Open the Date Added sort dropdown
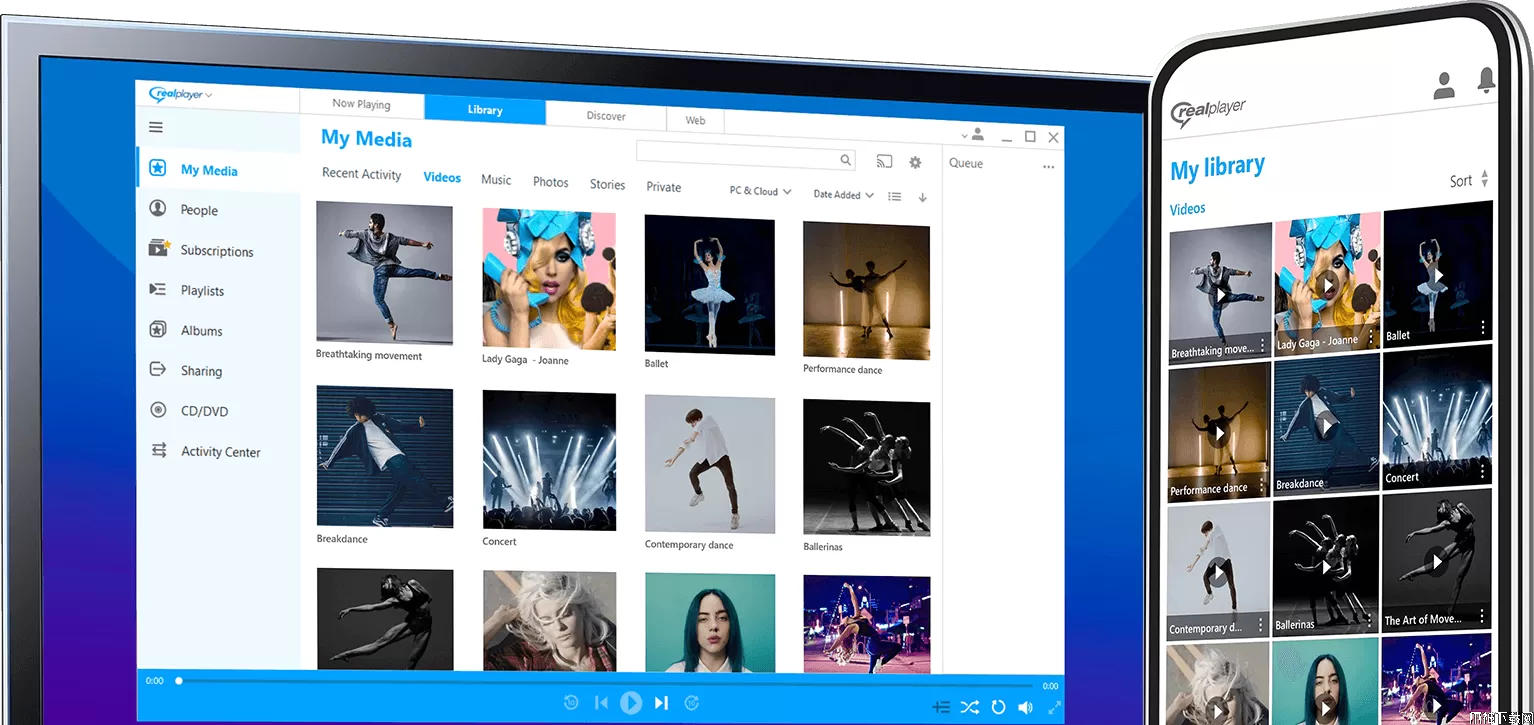 [843, 195]
